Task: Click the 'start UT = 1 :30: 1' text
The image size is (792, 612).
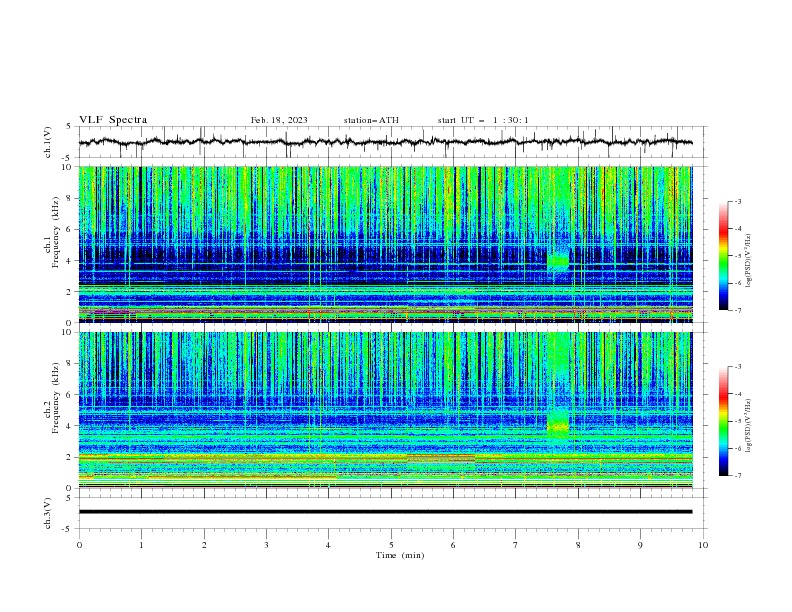Action: [483, 120]
